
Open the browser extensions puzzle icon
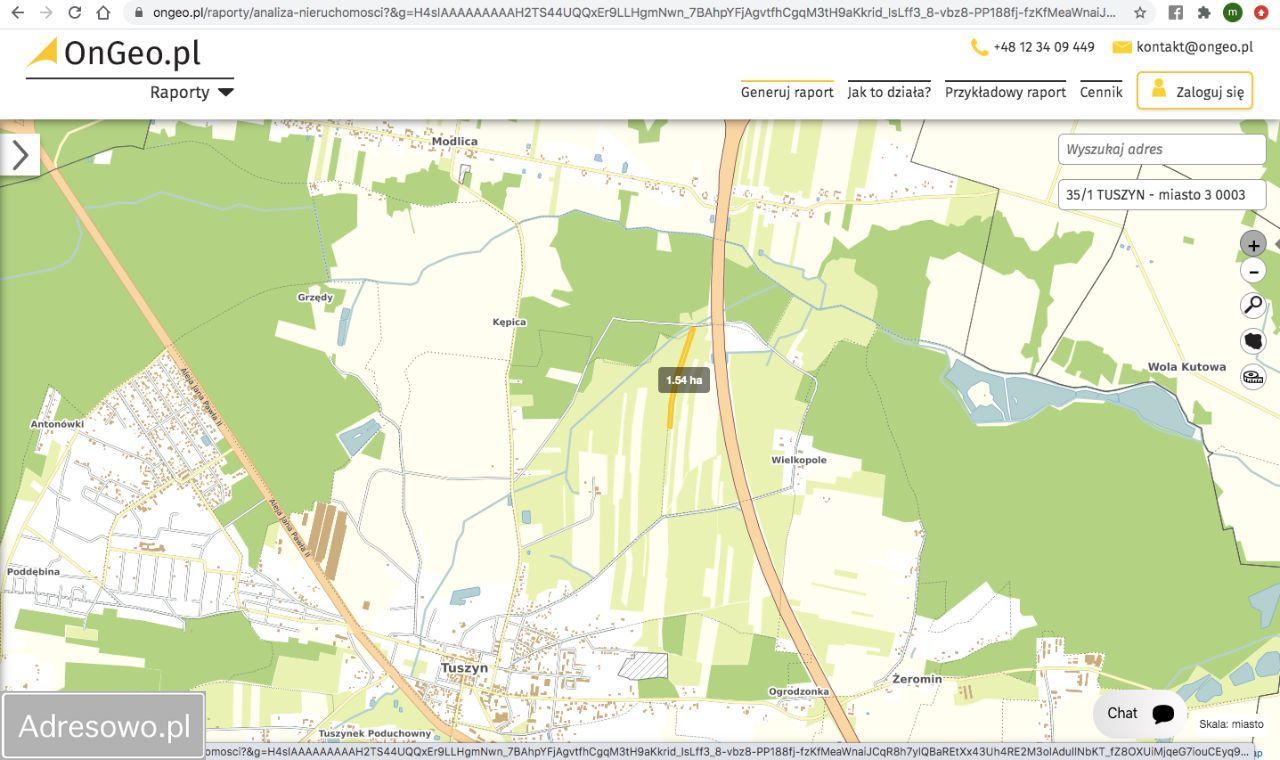pos(1204,13)
